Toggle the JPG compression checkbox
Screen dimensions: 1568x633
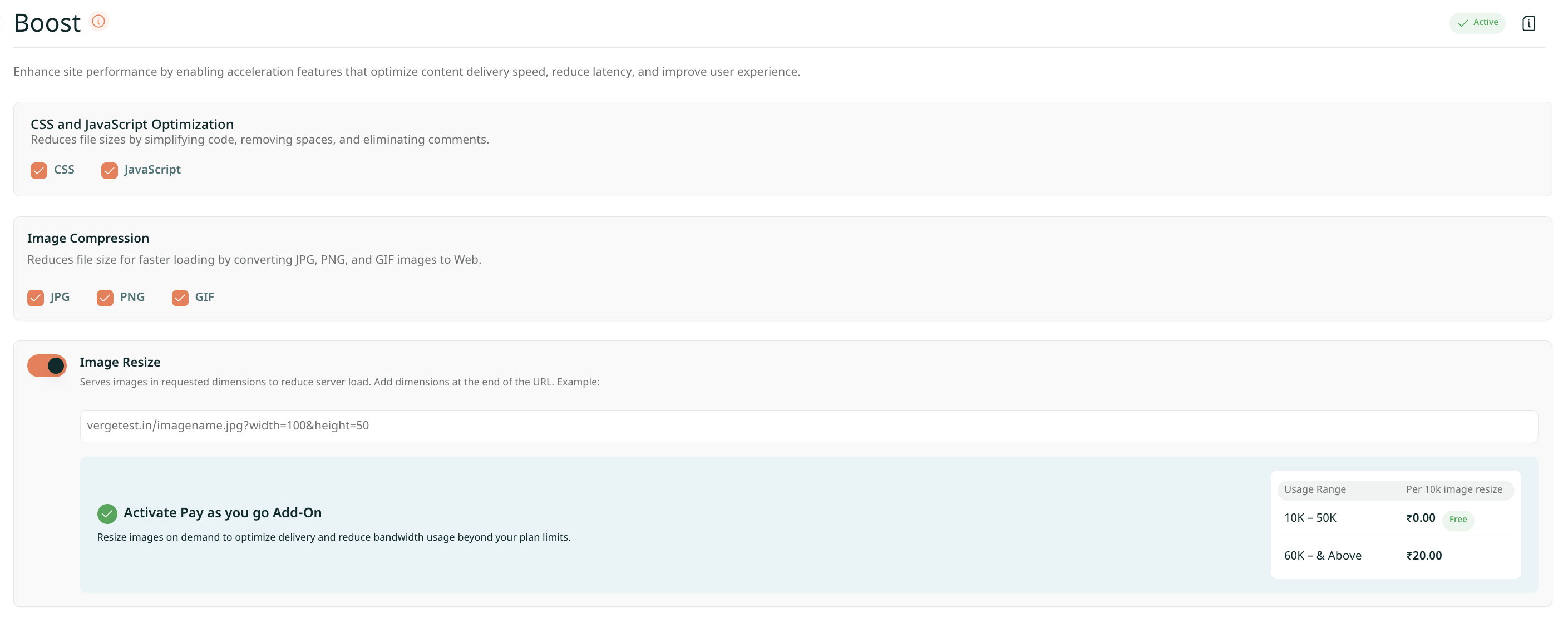click(x=35, y=297)
